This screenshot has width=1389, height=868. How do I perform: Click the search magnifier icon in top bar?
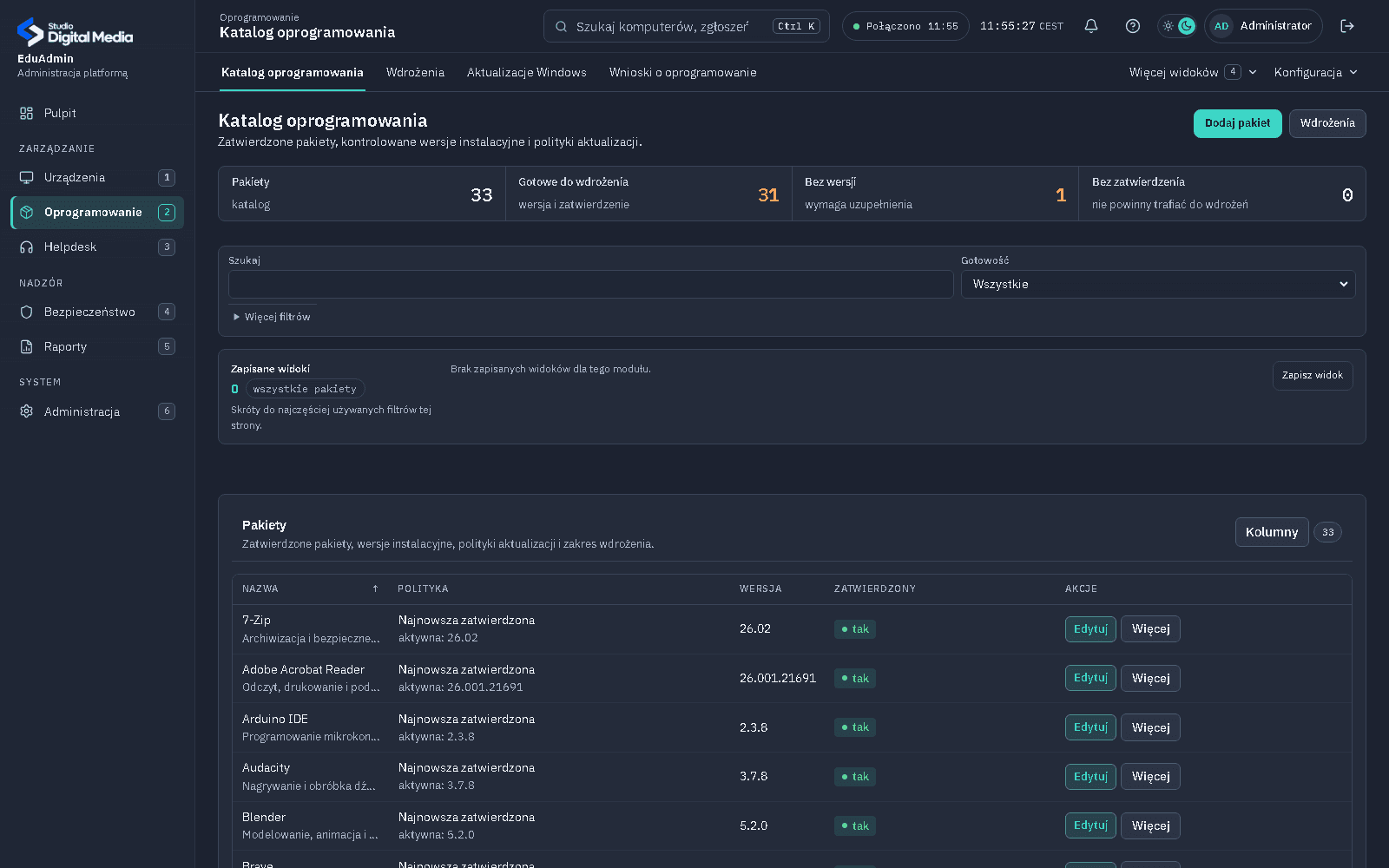tap(562, 26)
